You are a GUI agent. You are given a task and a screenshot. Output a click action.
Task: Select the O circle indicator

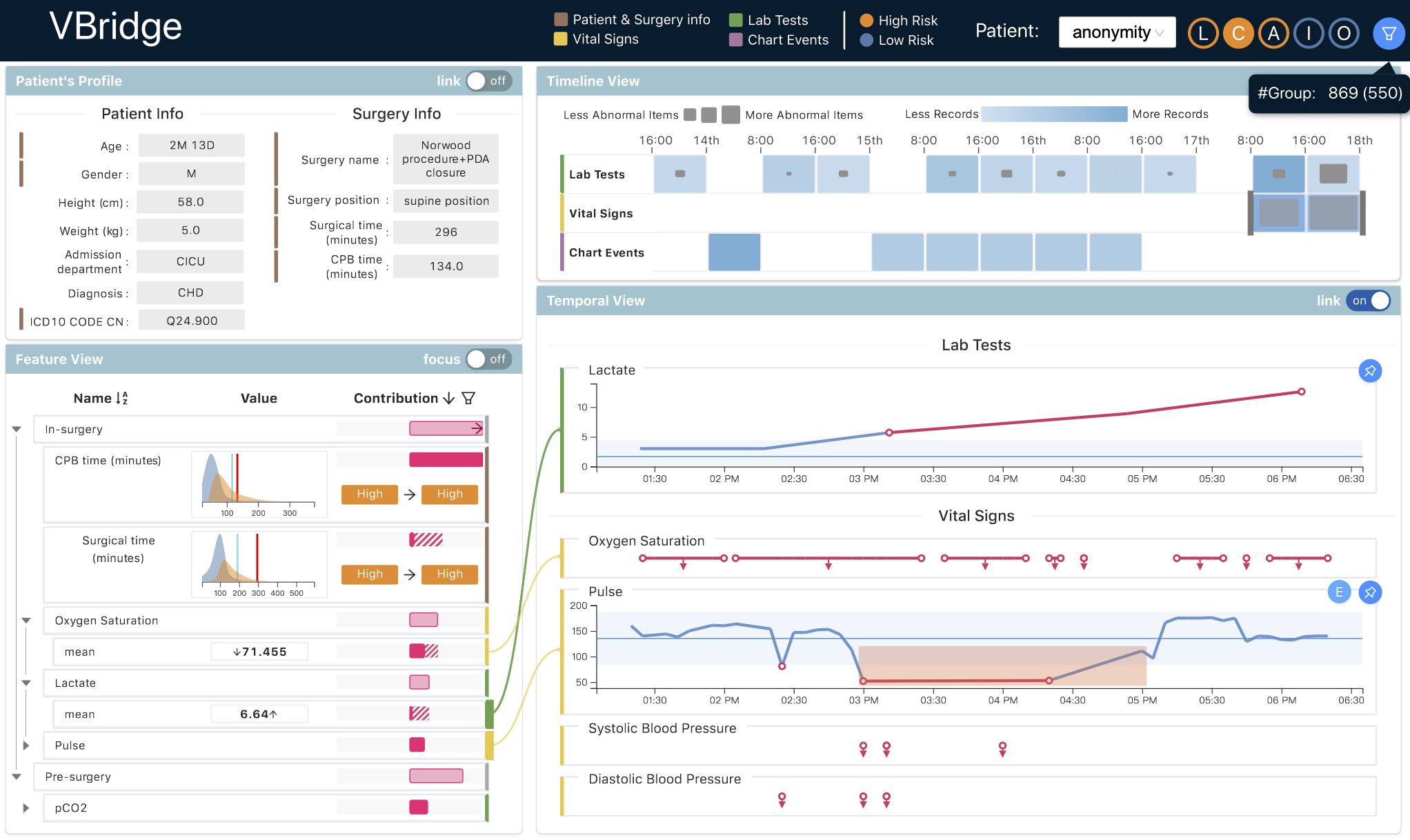[x=1343, y=33]
